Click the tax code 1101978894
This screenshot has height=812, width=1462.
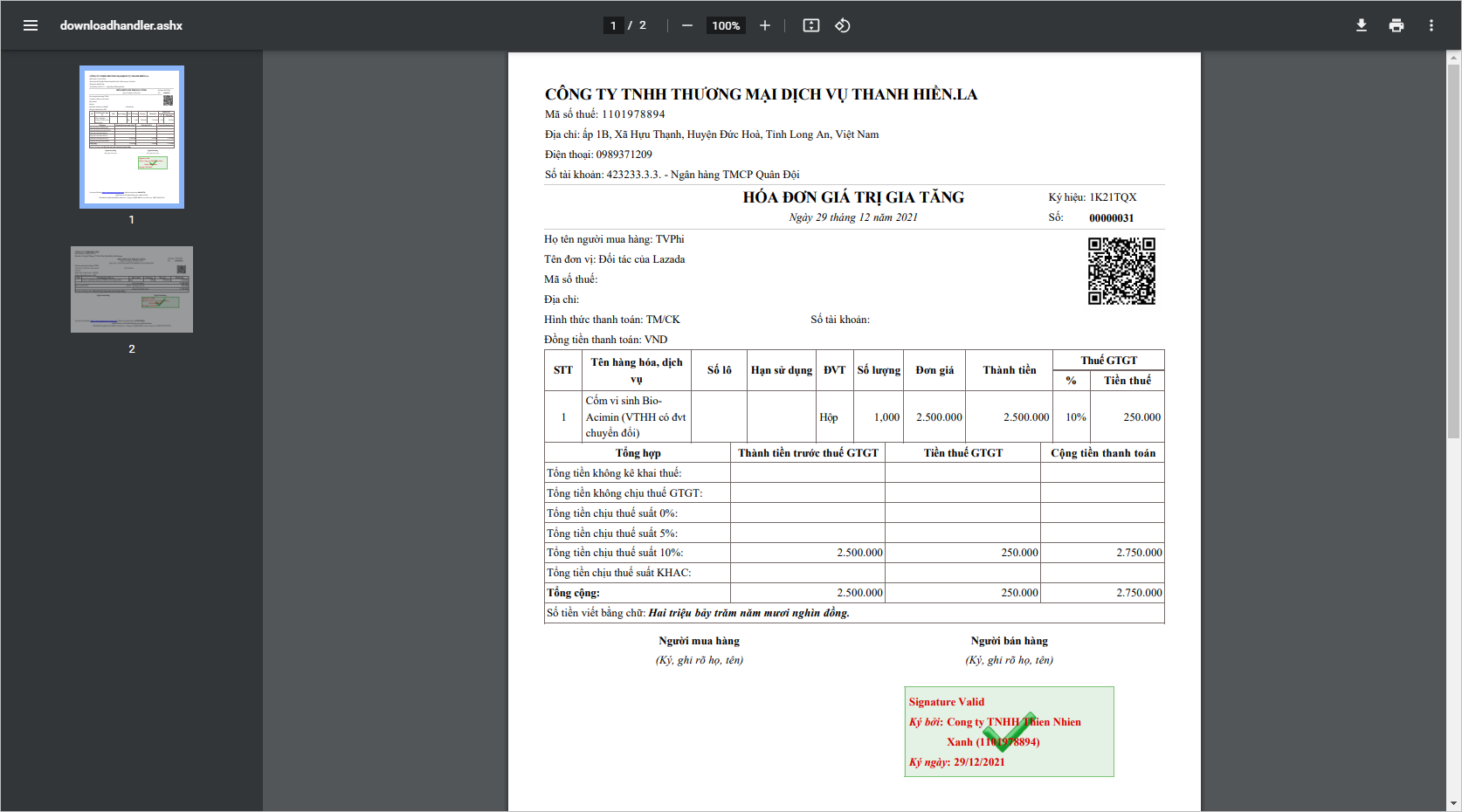634,114
